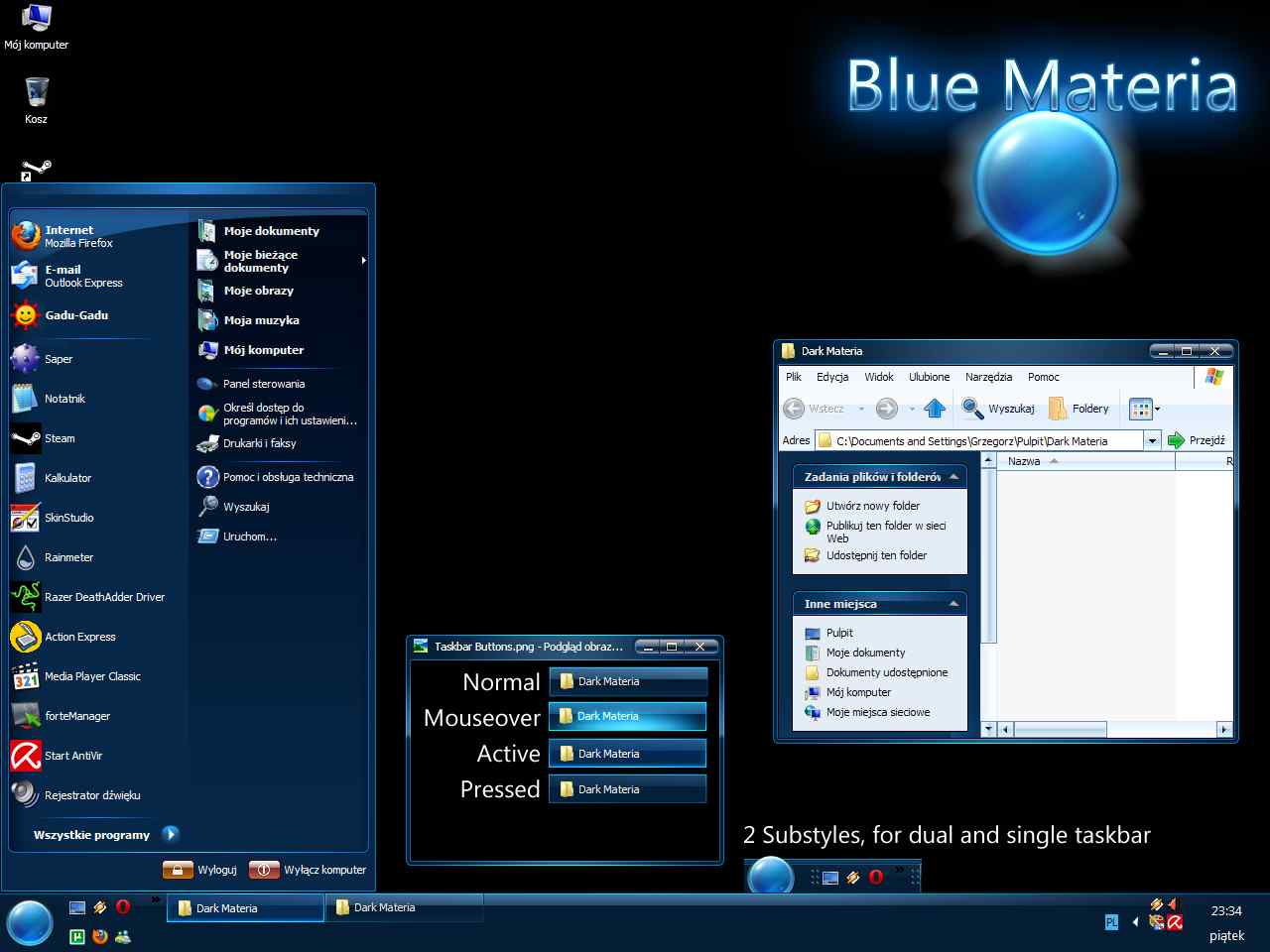Open the Pomoc menu in Explorer
The width and height of the screenshot is (1270, 952).
click(x=1044, y=377)
